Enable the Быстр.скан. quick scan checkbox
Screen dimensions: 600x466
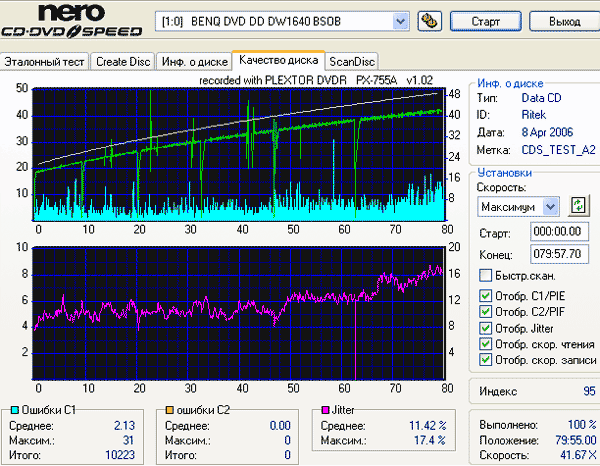pyautogui.click(x=485, y=275)
